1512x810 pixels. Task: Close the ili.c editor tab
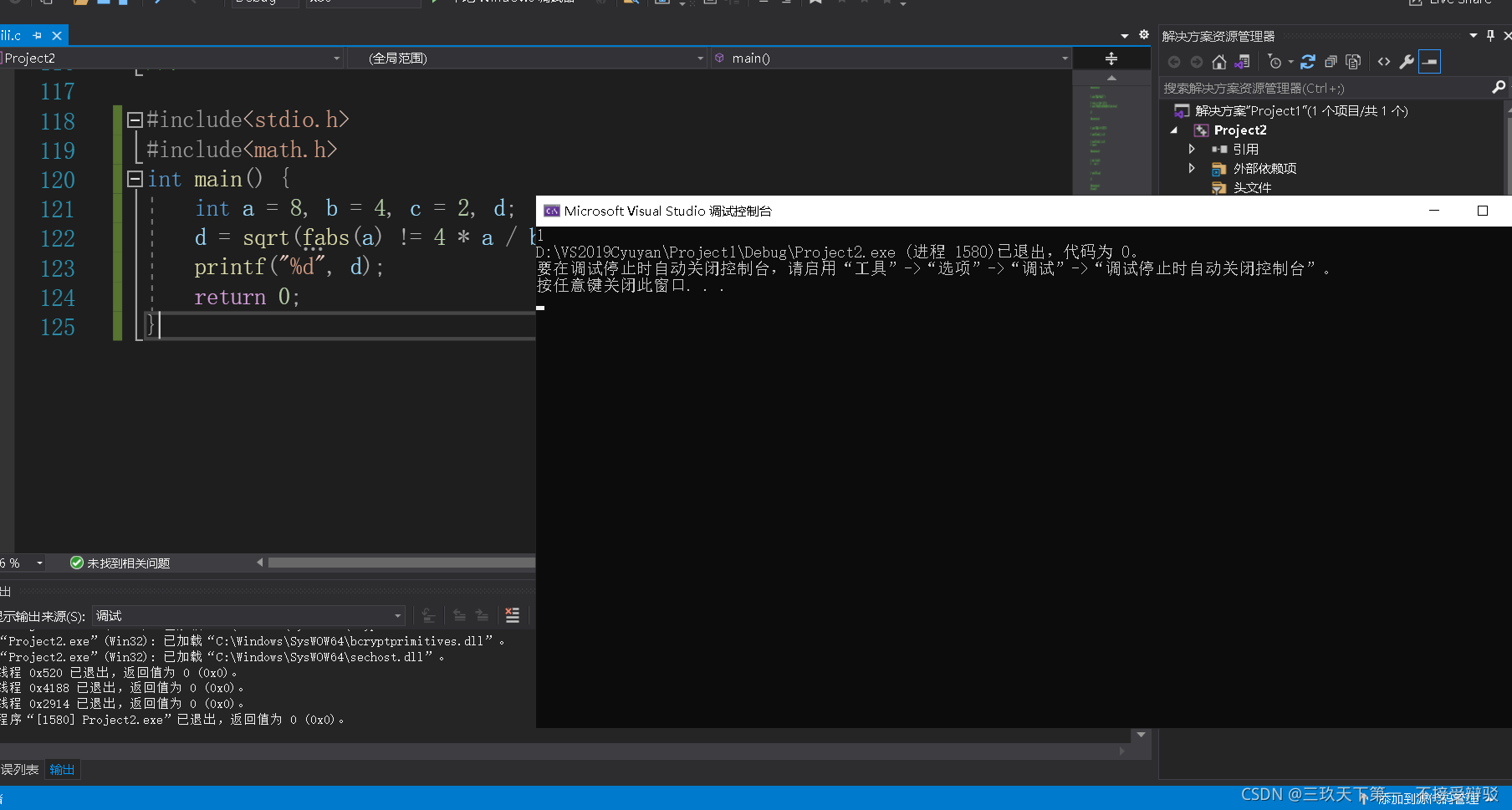pyautogui.click(x=57, y=36)
